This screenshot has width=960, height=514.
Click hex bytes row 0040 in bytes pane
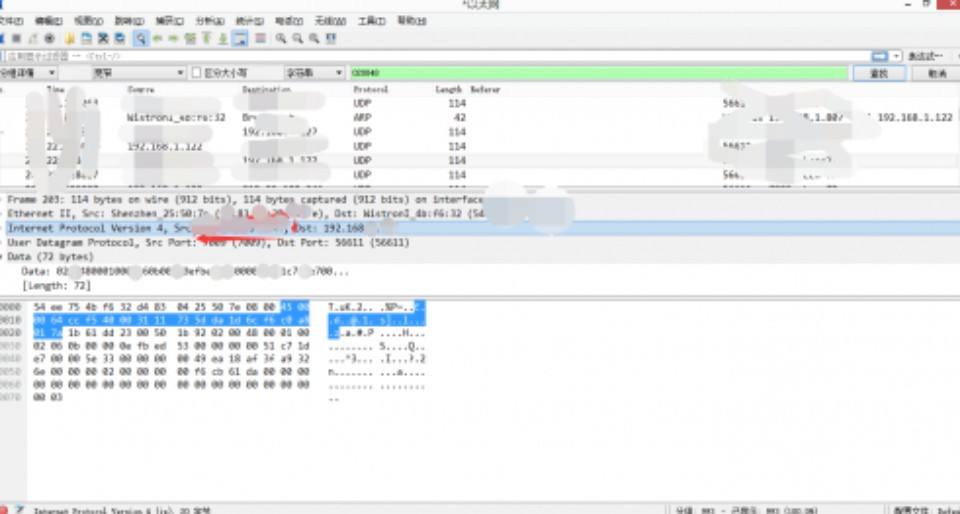(x=171, y=359)
